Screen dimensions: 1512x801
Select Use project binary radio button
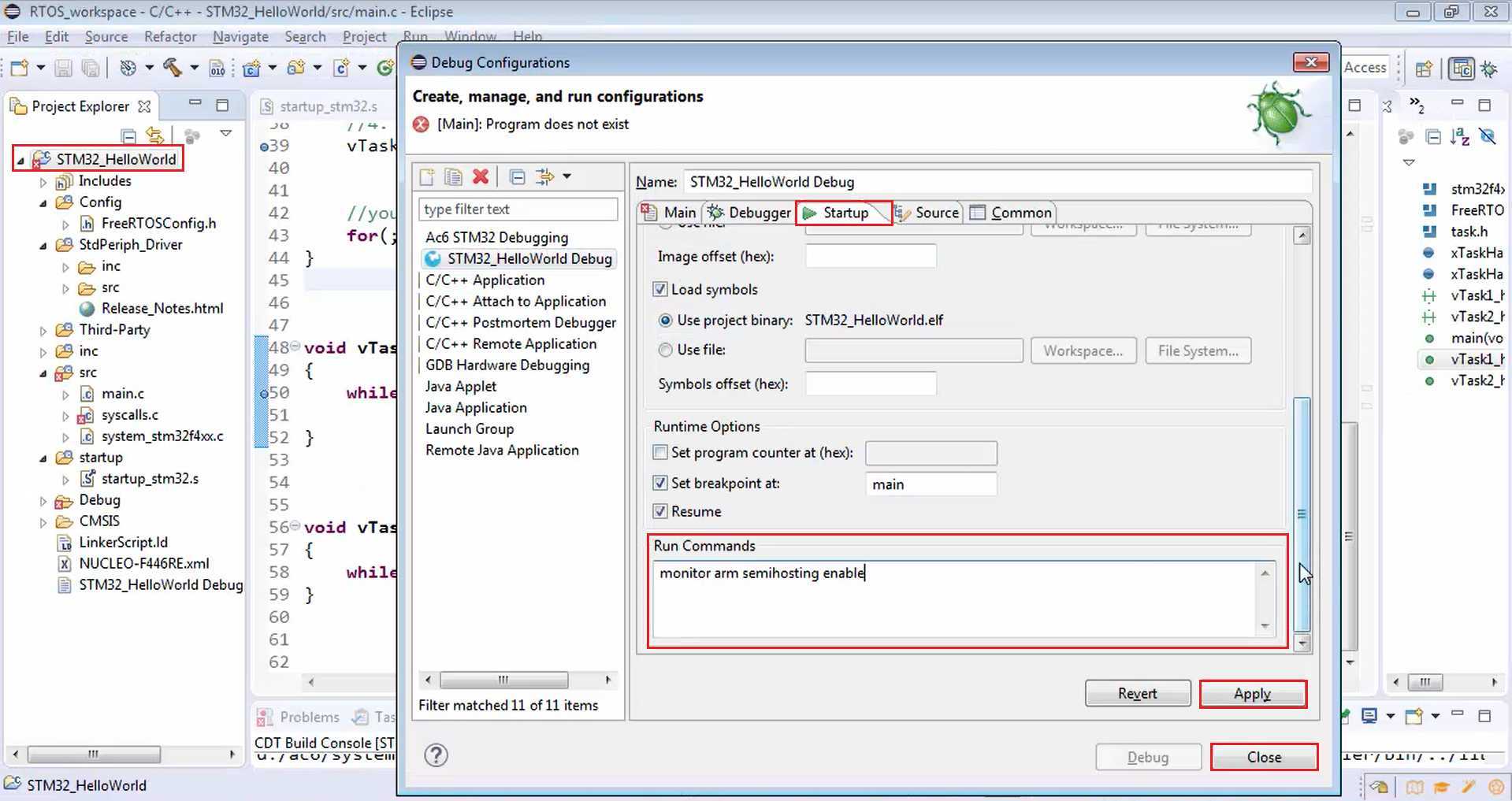[666, 320]
